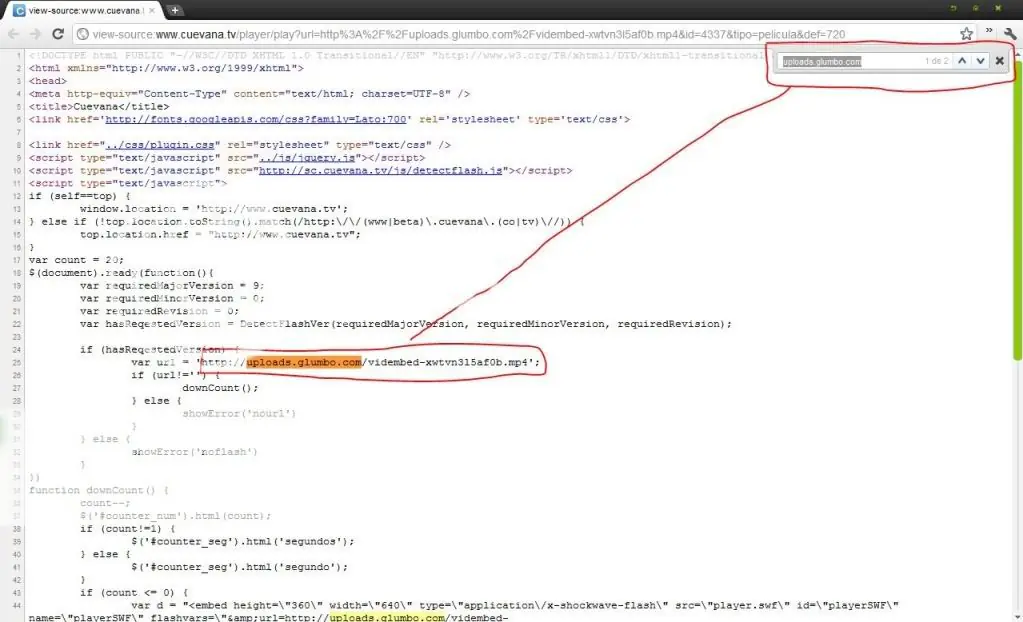The width and height of the screenshot is (1023, 622).
Task: Go to next find match
Action: click(x=980, y=61)
